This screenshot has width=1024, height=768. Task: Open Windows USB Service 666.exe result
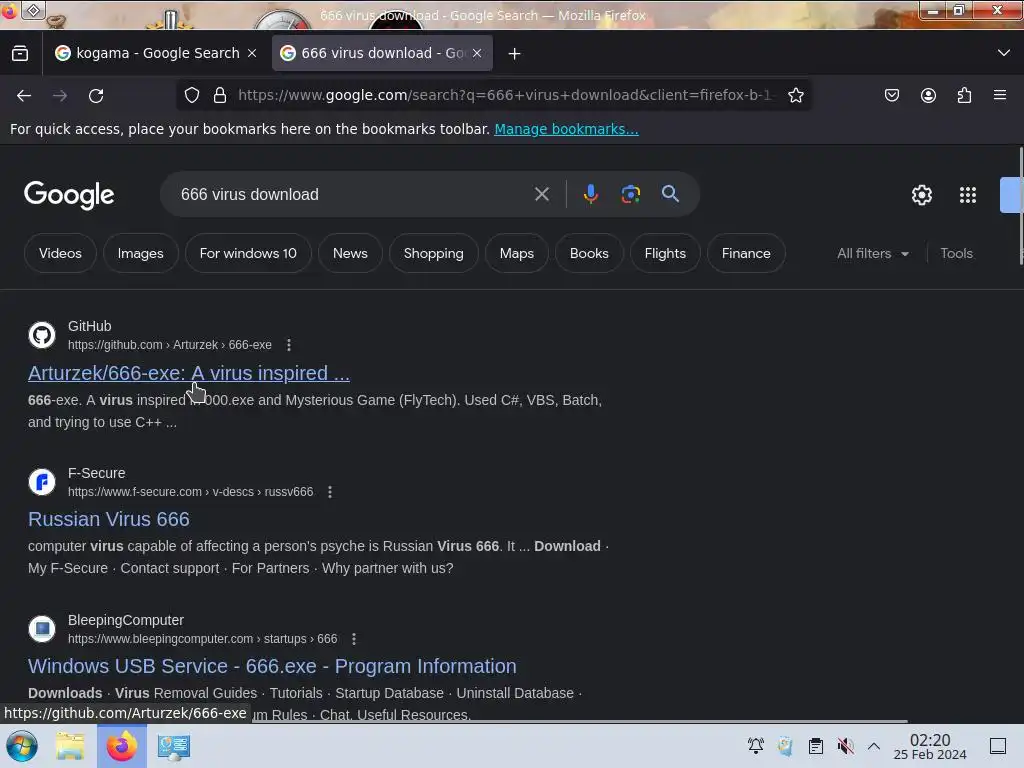click(272, 666)
